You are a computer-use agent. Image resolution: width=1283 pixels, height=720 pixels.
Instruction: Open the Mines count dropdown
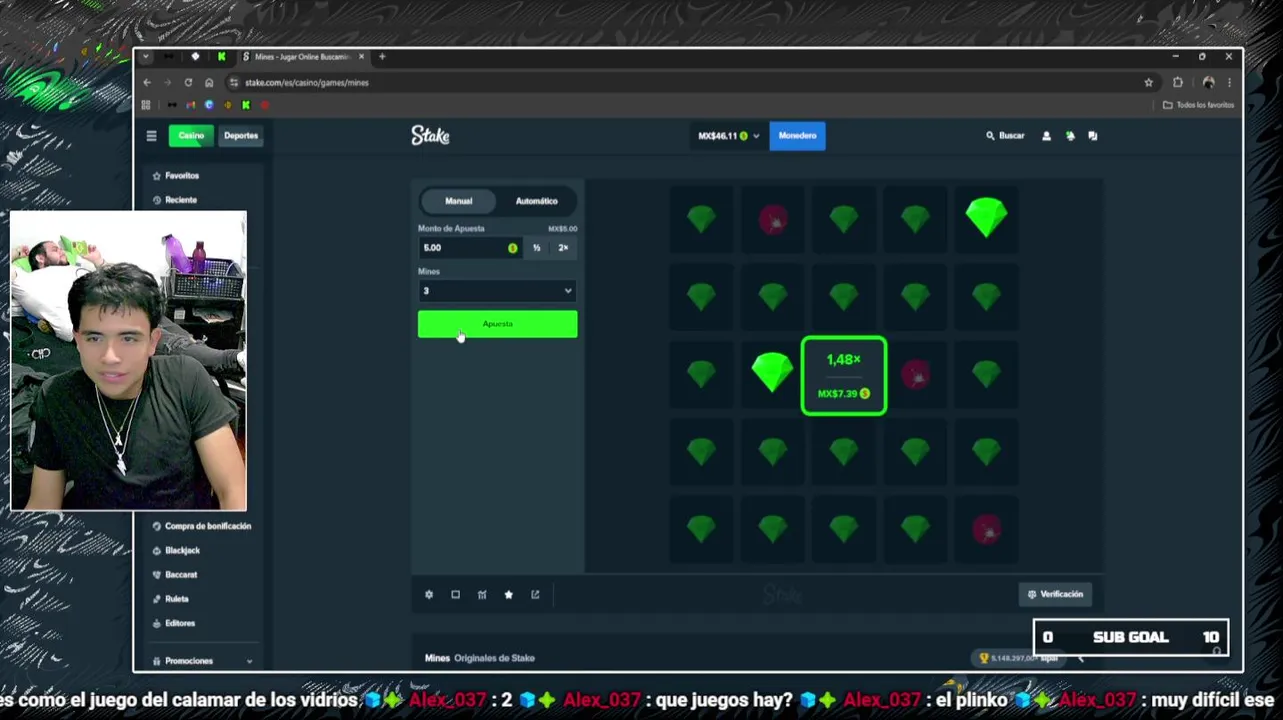pyautogui.click(x=497, y=291)
